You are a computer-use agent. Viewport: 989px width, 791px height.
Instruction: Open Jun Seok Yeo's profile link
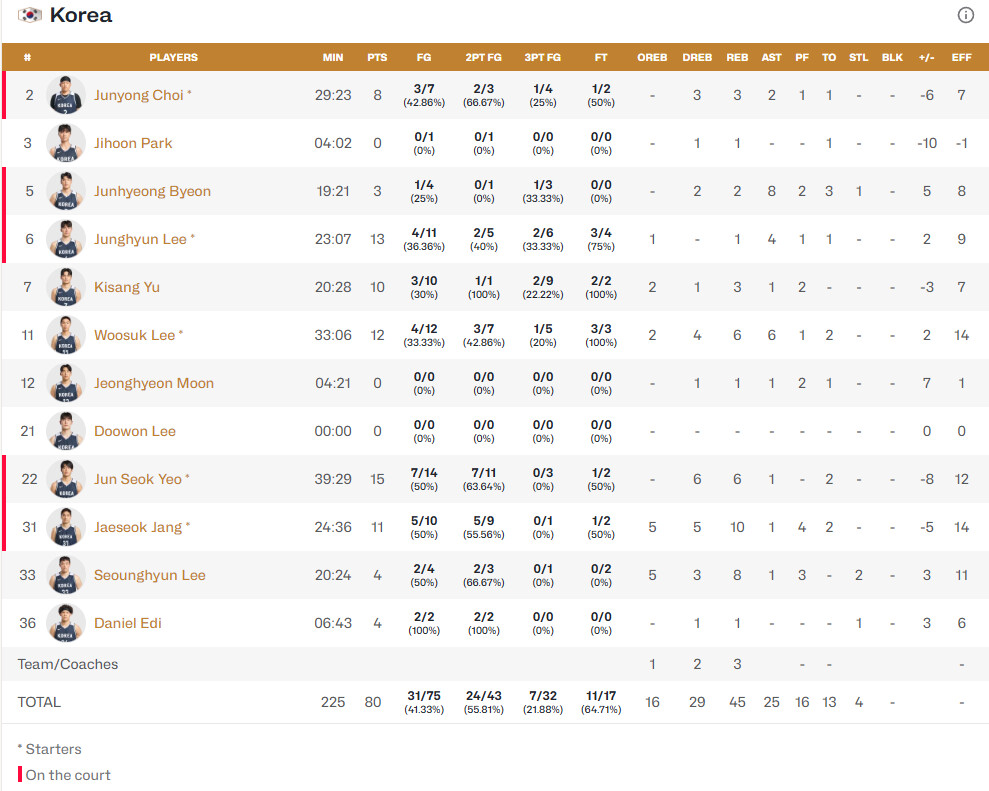click(138, 479)
